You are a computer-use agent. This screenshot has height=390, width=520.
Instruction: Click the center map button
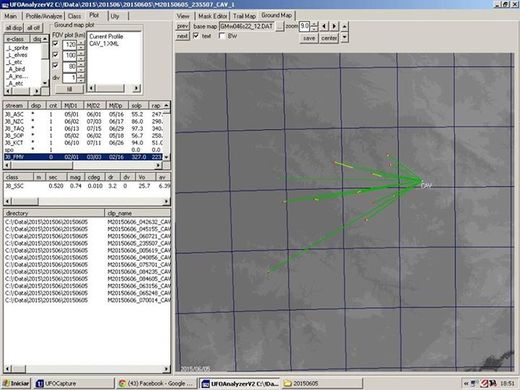(329, 38)
